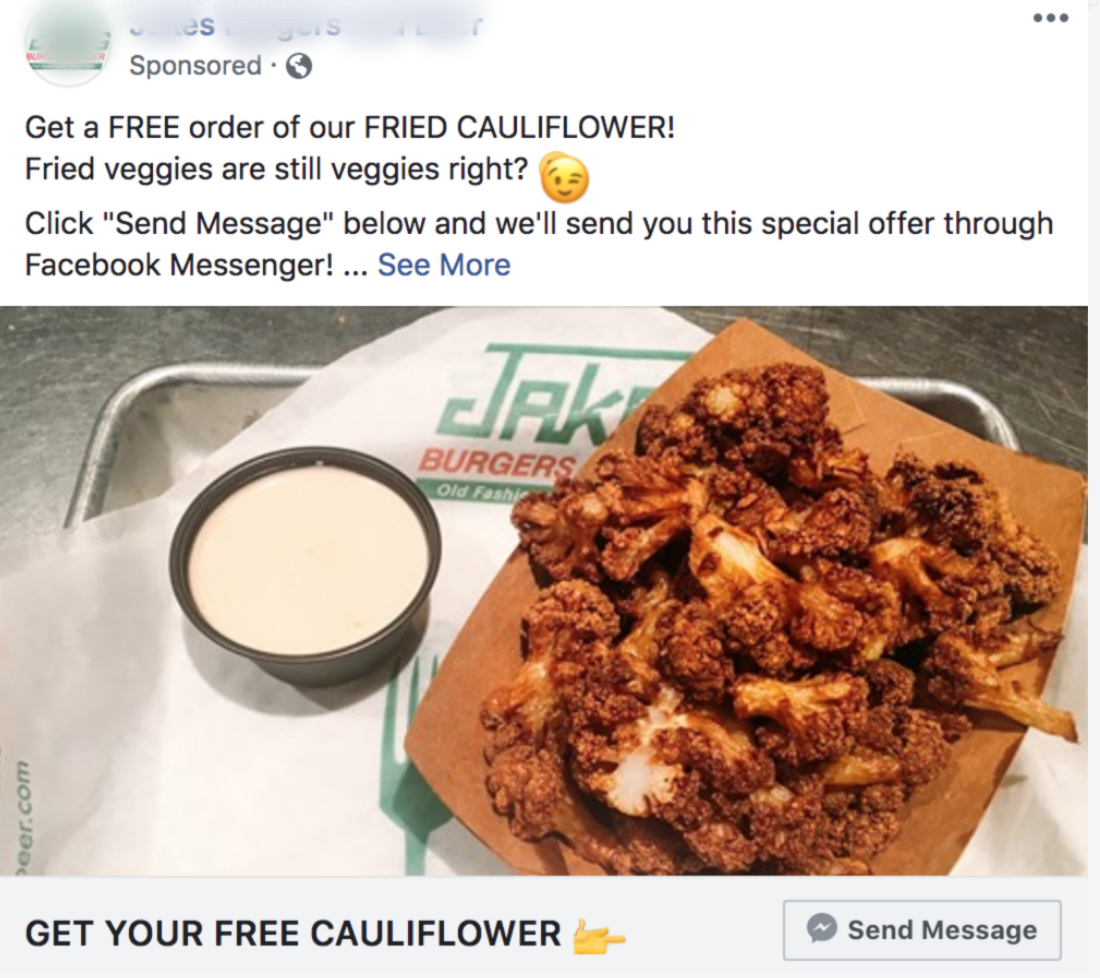Open the advertiser's round profile picture
The width and height of the screenshot is (1100, 978).
[67, 48]
